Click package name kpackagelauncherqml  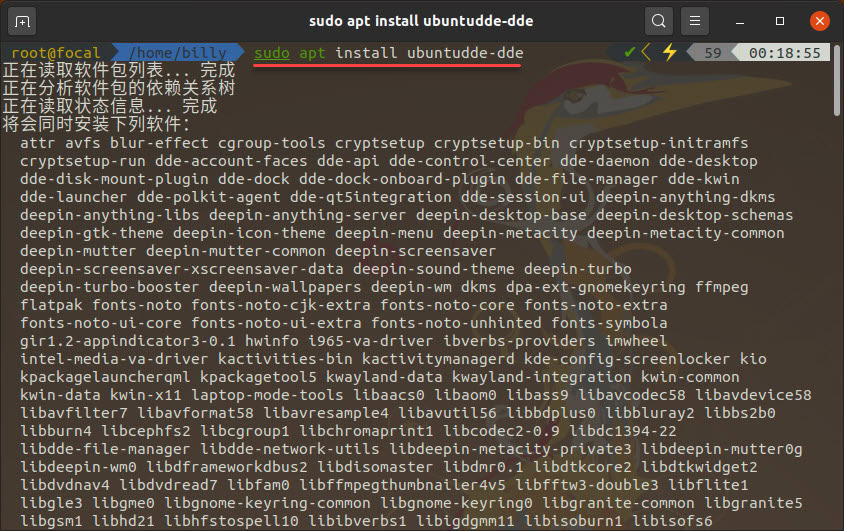106,377
